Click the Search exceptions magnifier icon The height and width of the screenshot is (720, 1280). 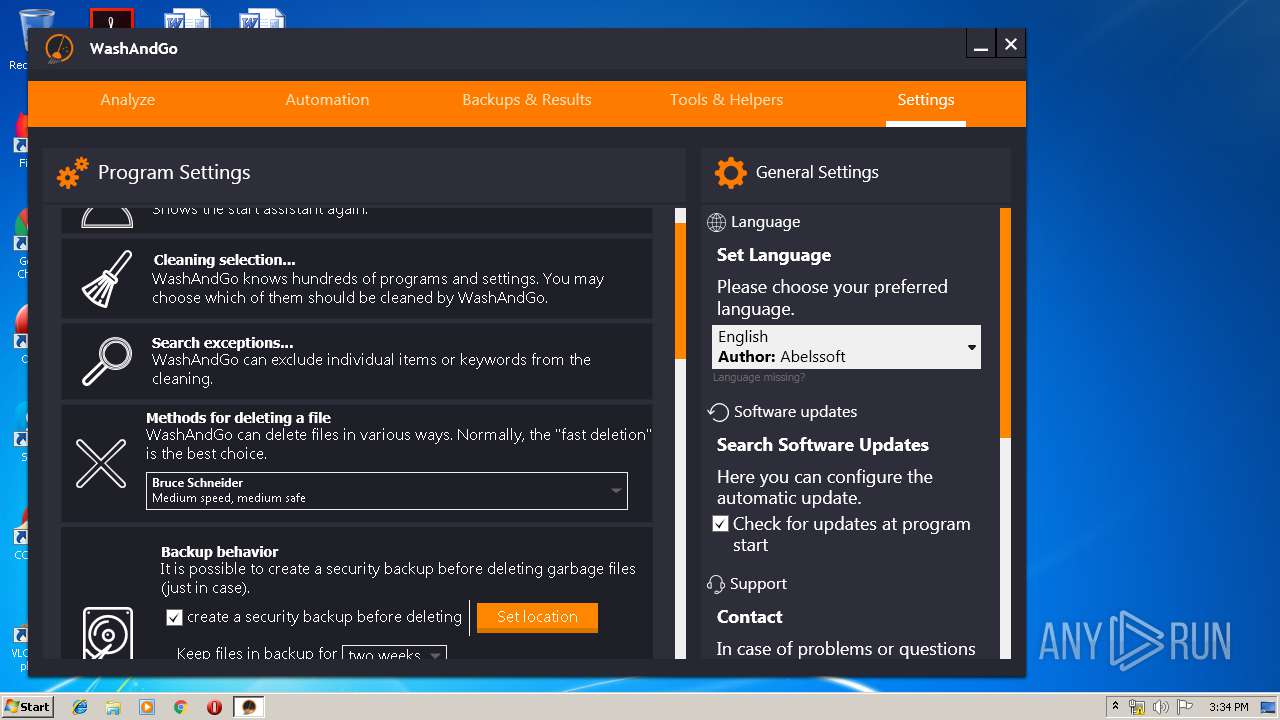107,361
